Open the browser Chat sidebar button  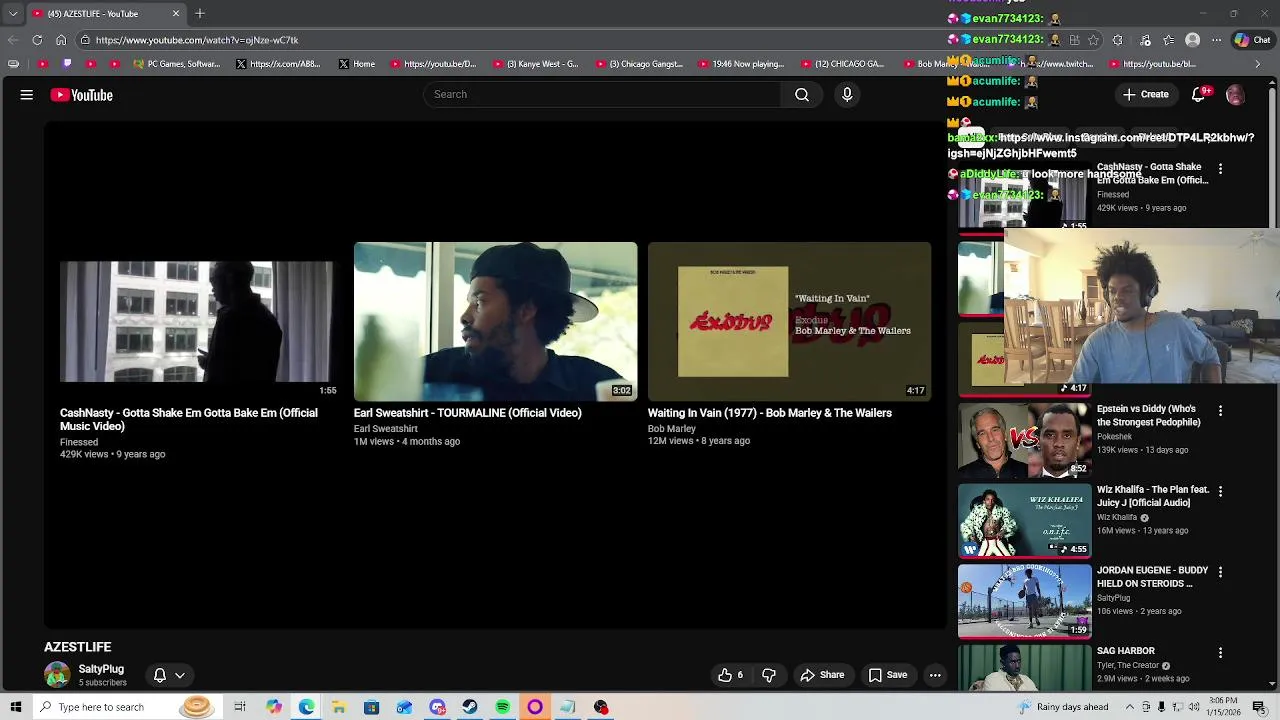[1251, 40]
